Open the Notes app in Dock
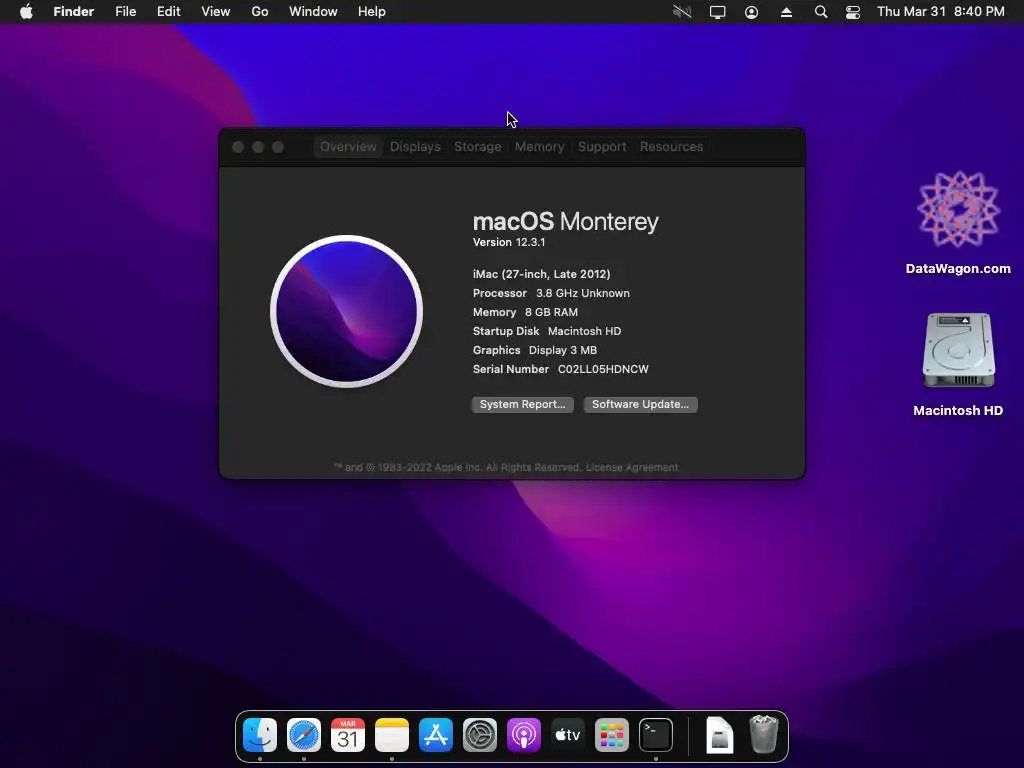Viewport: 1024px width, 768px height. [x=392, y=735]
